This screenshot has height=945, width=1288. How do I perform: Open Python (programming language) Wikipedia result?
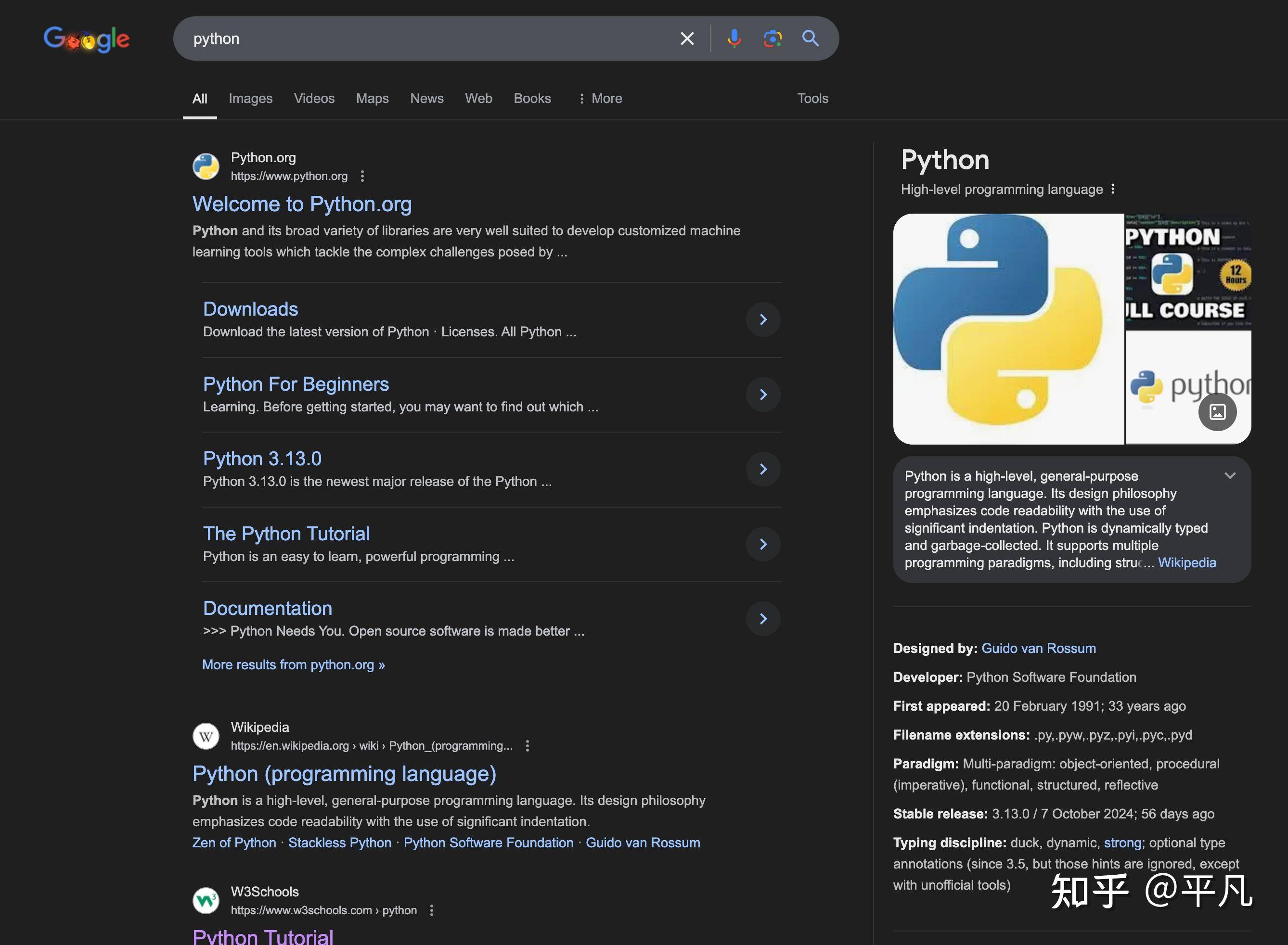click(x=344, y=774)
